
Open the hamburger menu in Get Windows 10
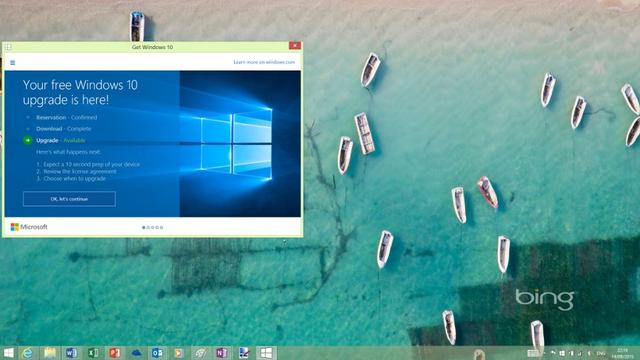pos(13,62)
